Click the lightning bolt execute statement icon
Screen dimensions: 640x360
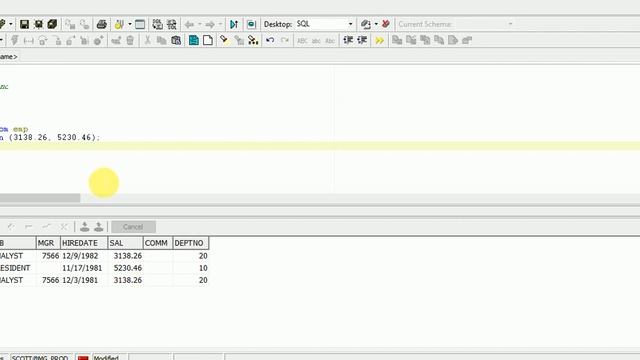point(15,40)
